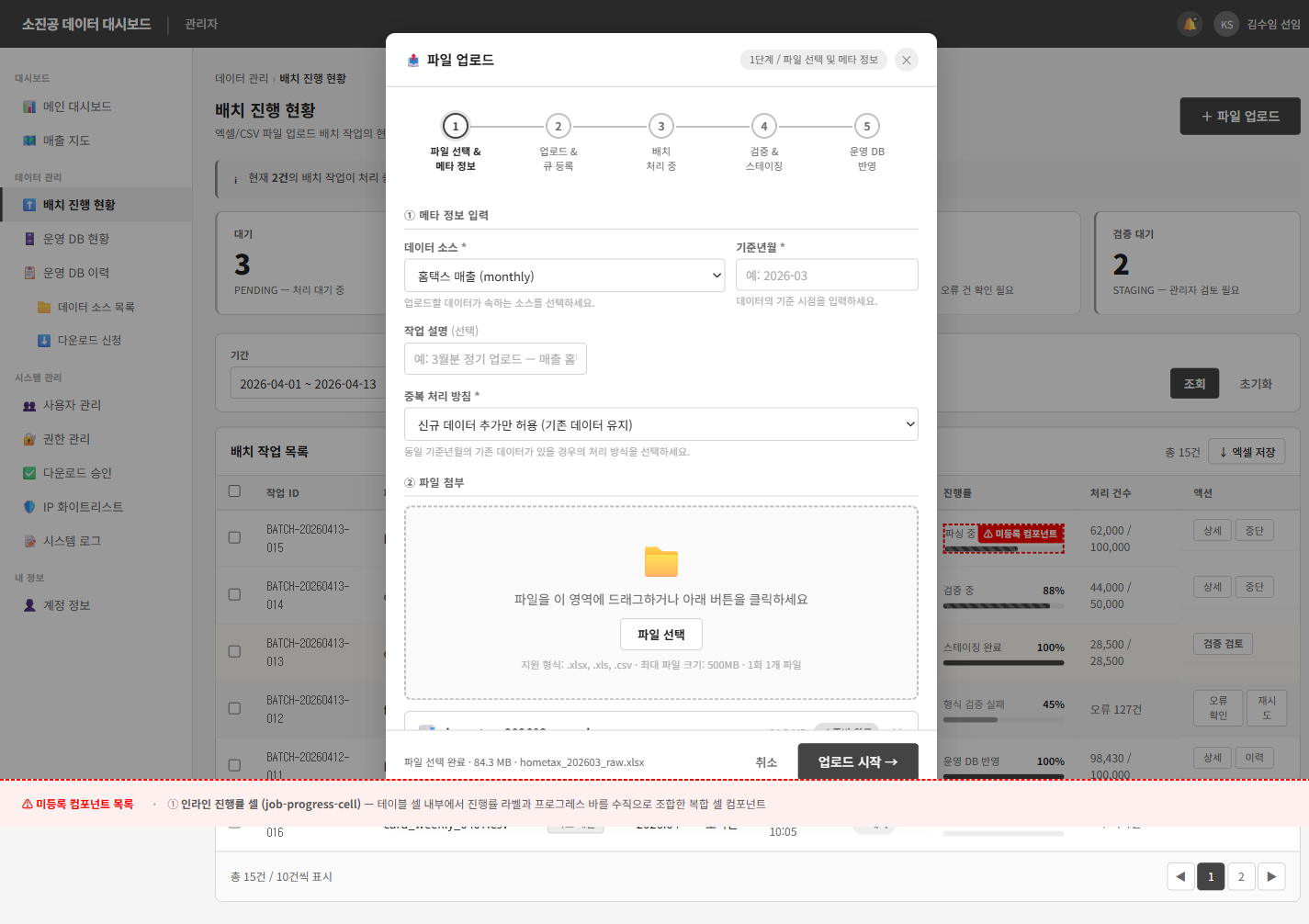The image size is (1309, 924).
Task: Go to wizard step 4 검증 & 스테이징
Action: point(764,126)
